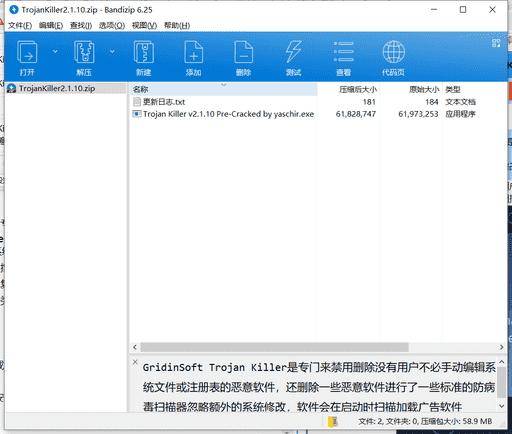The height and width of the screenshot is (434, 512).
Task: Click the status bar file count text
Action: click(425, 421)
